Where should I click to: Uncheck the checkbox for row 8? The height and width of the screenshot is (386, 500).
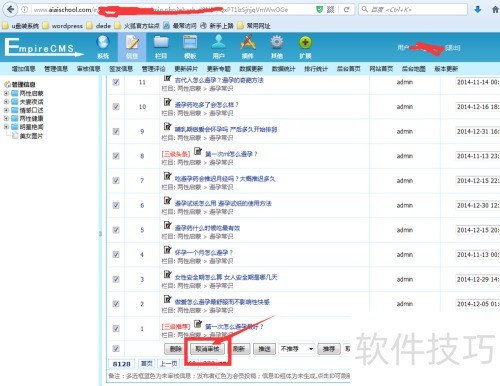click(x=116, y=156)
